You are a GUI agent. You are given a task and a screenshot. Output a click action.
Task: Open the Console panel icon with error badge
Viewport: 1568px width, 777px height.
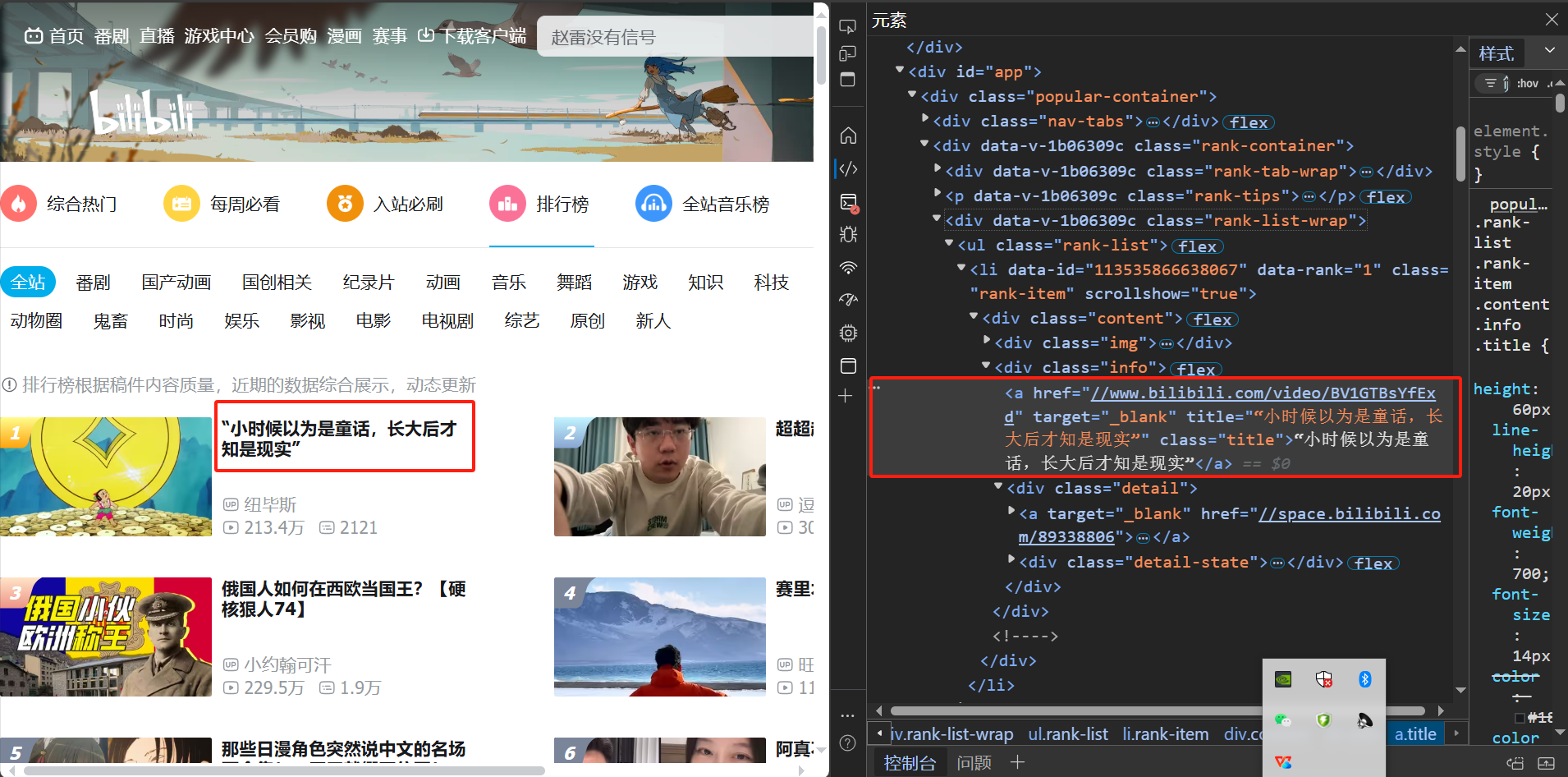pyautogui.click(x=848, y=202)
